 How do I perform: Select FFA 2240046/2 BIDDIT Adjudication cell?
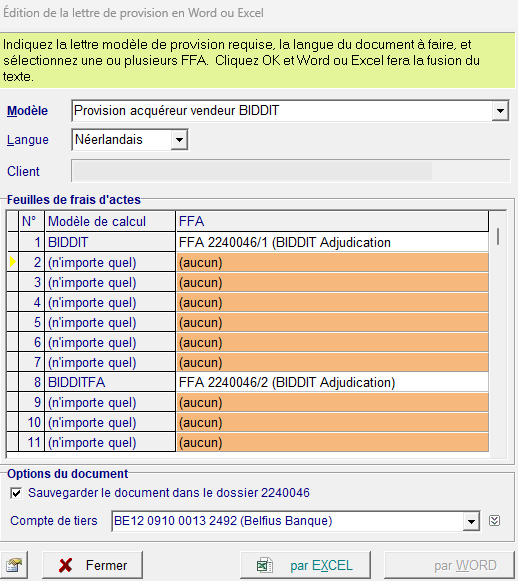[x=332, y=382]
